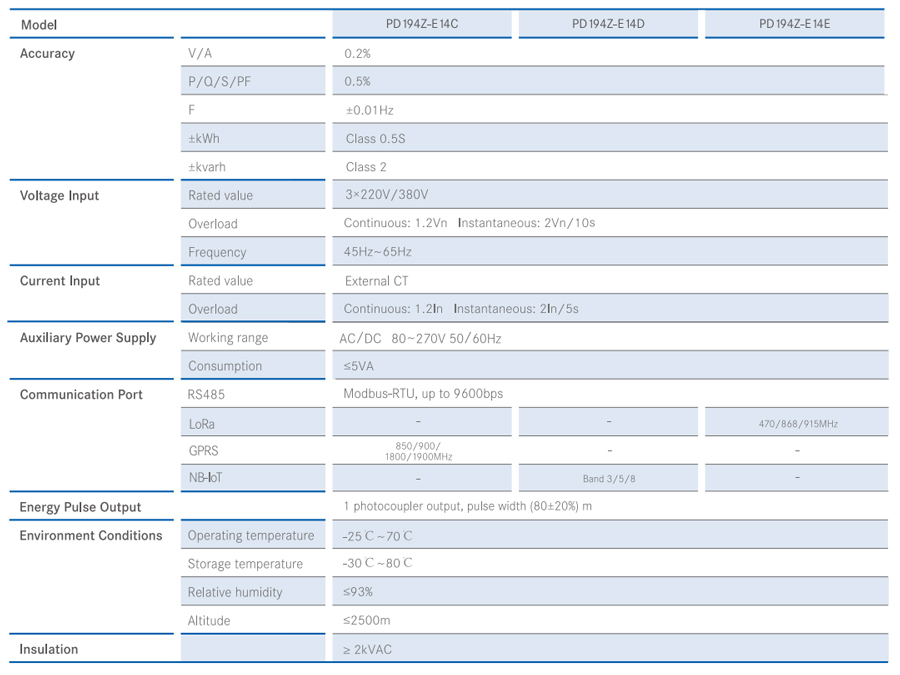Click the Auxiliary Power Supply label
The height and width of the screenshot is (675, 900).
coord(88,338)
